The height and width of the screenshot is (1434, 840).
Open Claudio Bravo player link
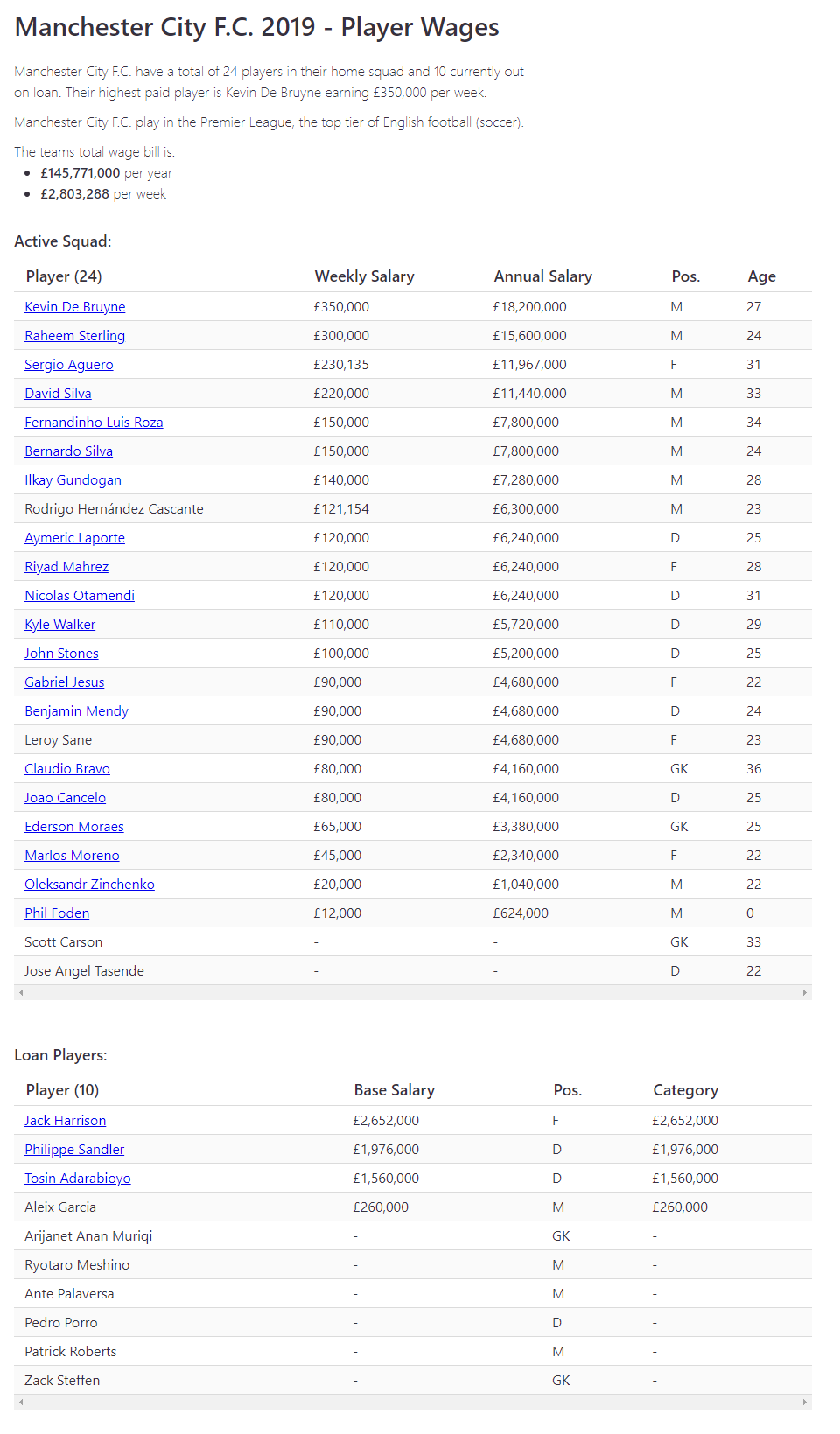tap(67, 769)
